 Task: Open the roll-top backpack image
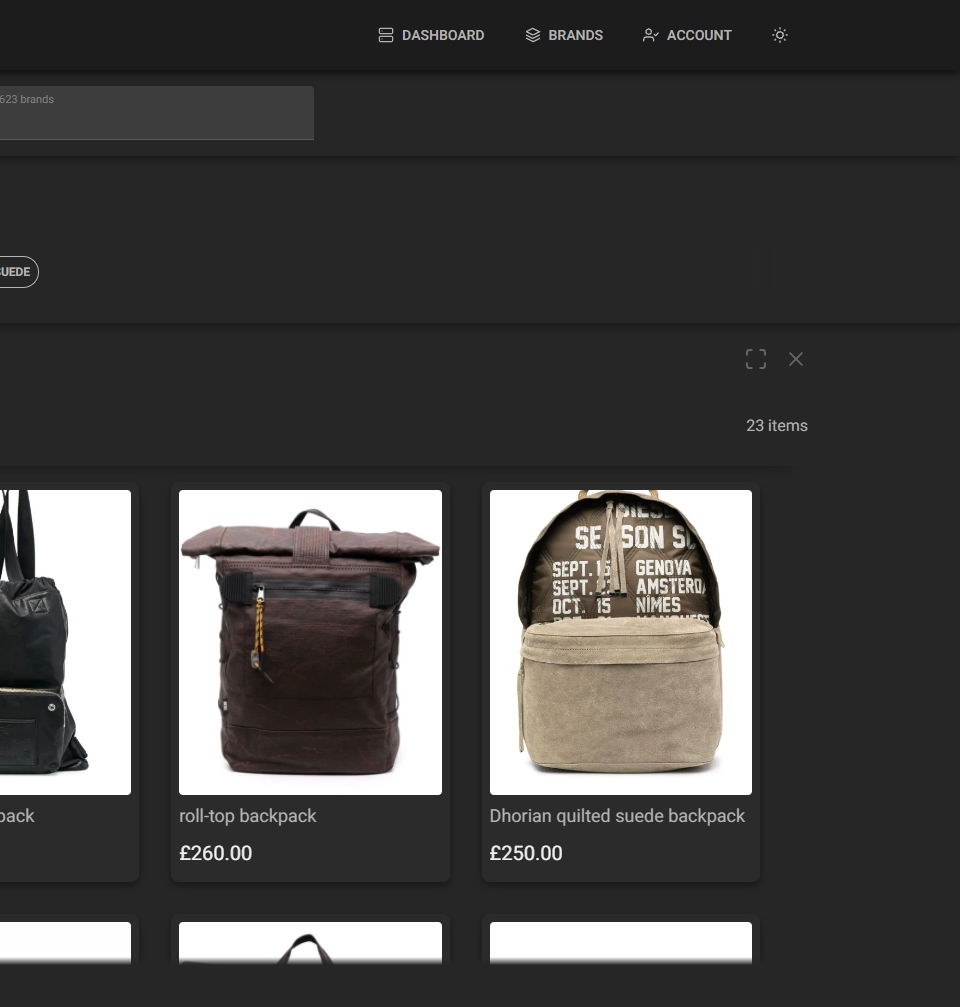[310, 642]
